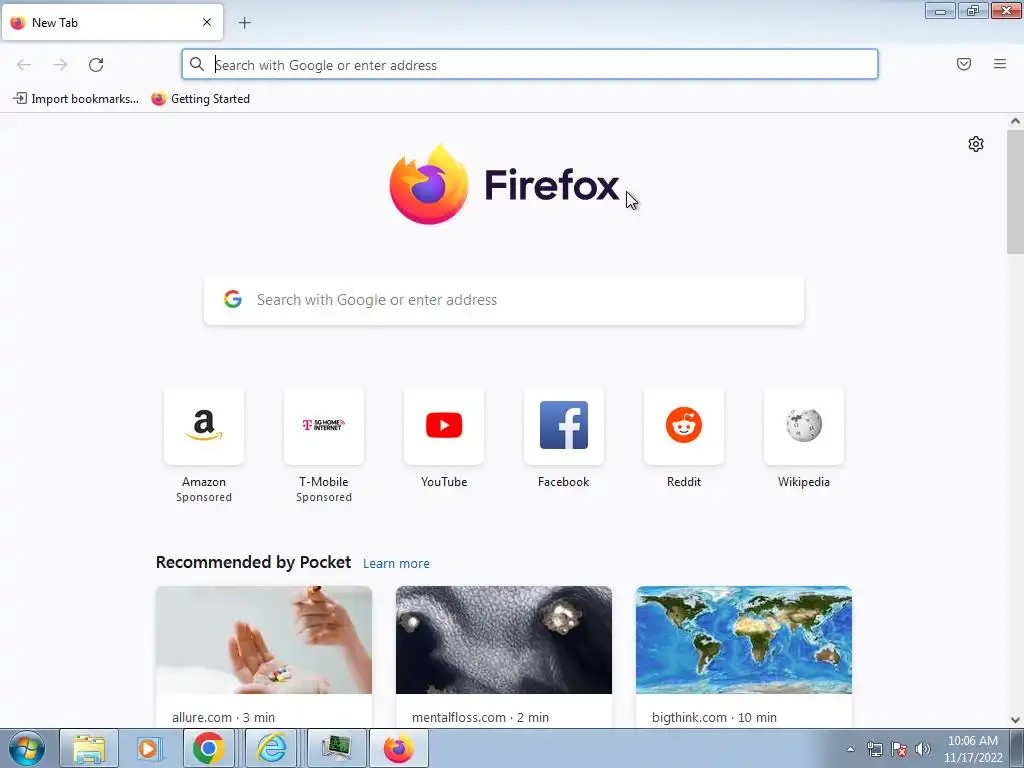Open the allure.com Pocket story thumbnail
Image resolution: width=1024 pixels, height=768 pixels.
(264, 640)
